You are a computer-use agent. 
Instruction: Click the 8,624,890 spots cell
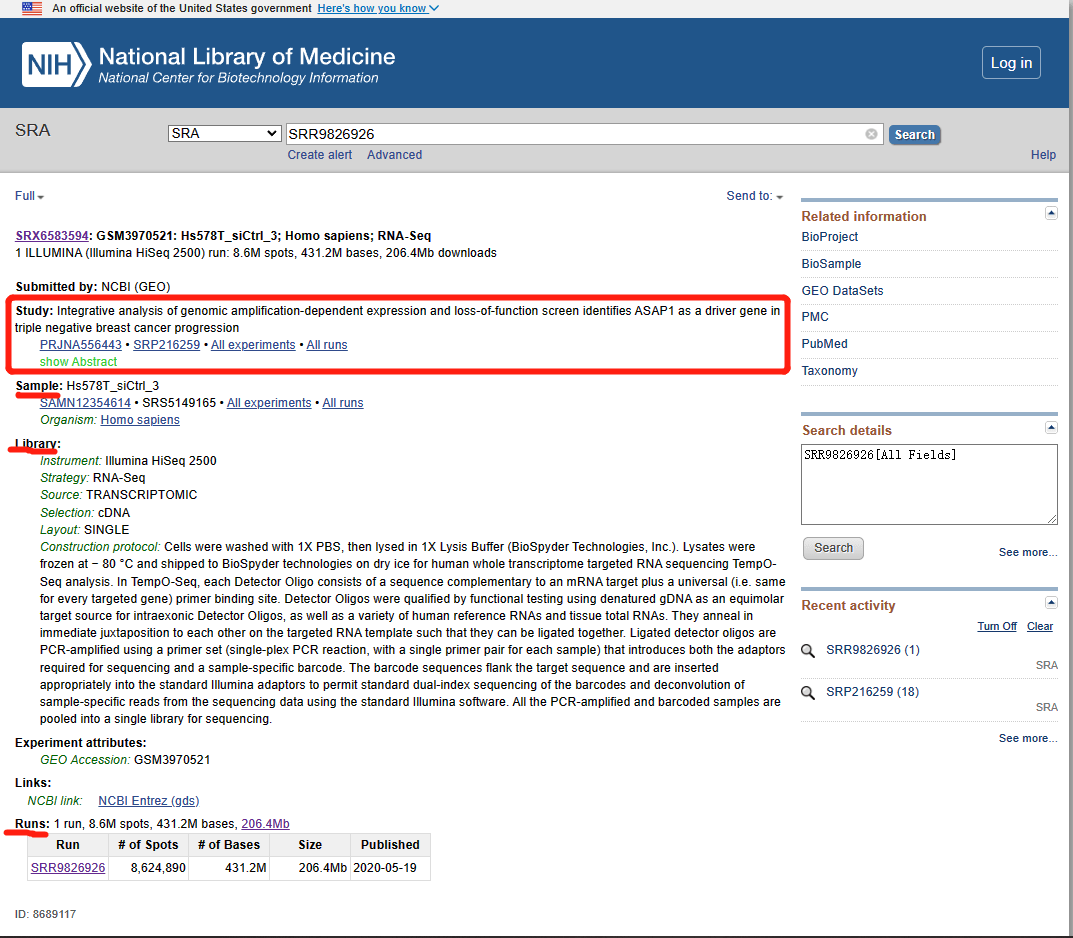click(x=148, y=868)
